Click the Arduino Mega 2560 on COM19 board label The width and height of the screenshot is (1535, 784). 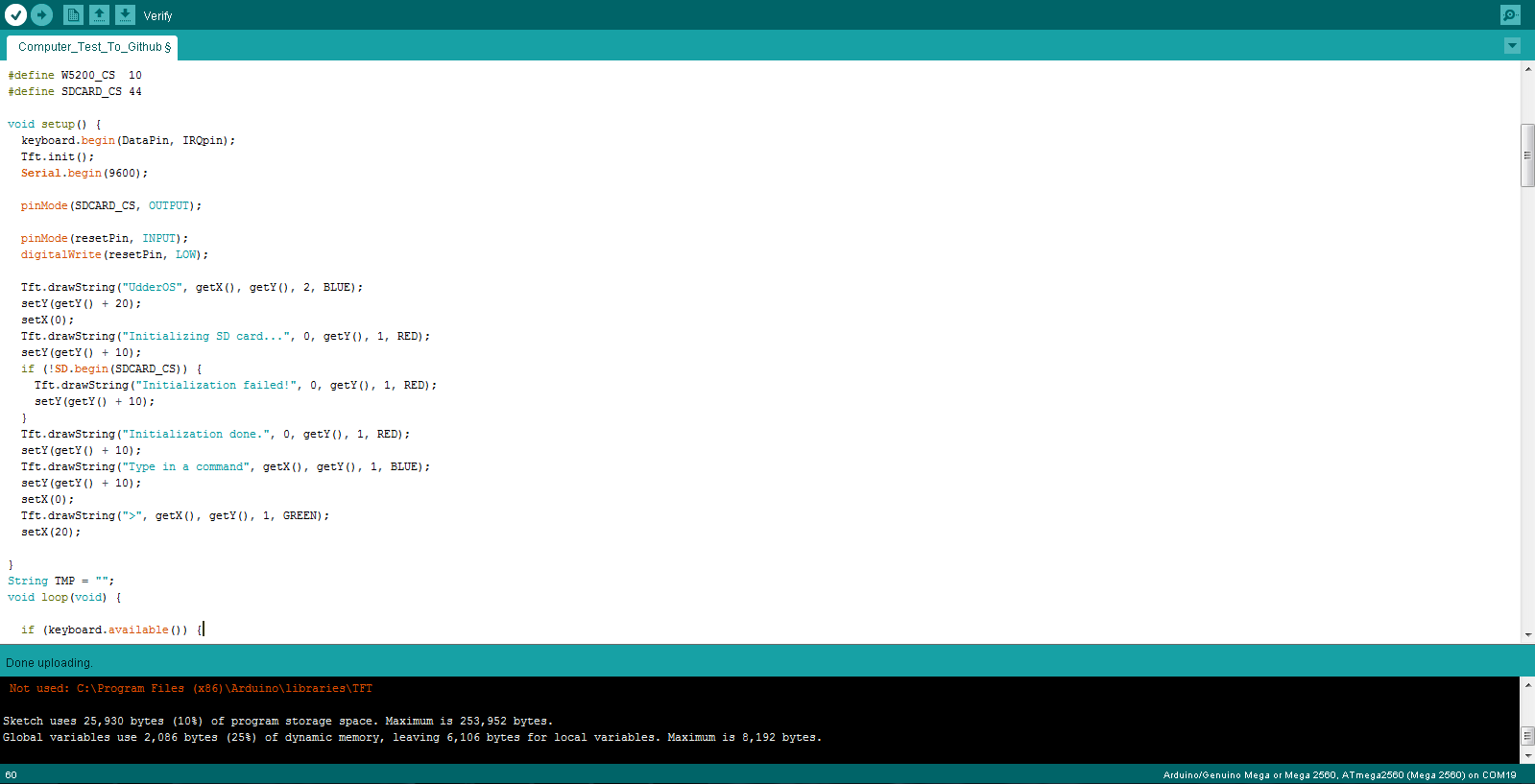pos(1339,774)
